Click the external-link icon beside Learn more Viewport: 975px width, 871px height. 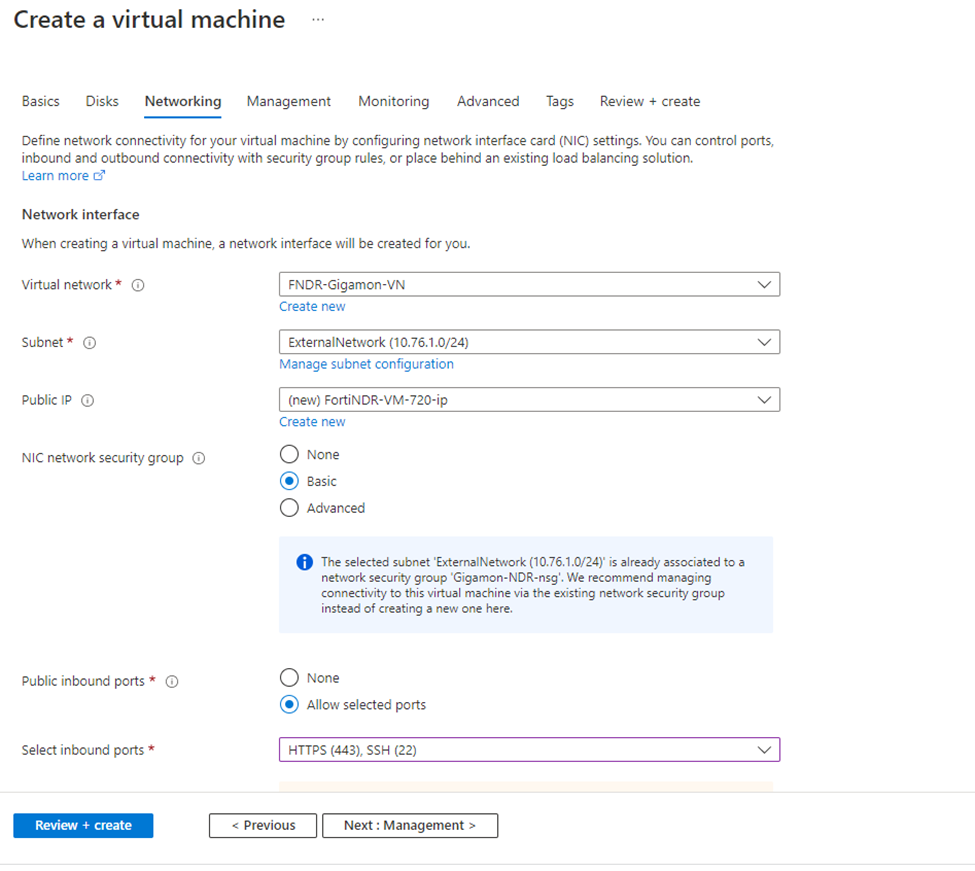coord(100,175)
